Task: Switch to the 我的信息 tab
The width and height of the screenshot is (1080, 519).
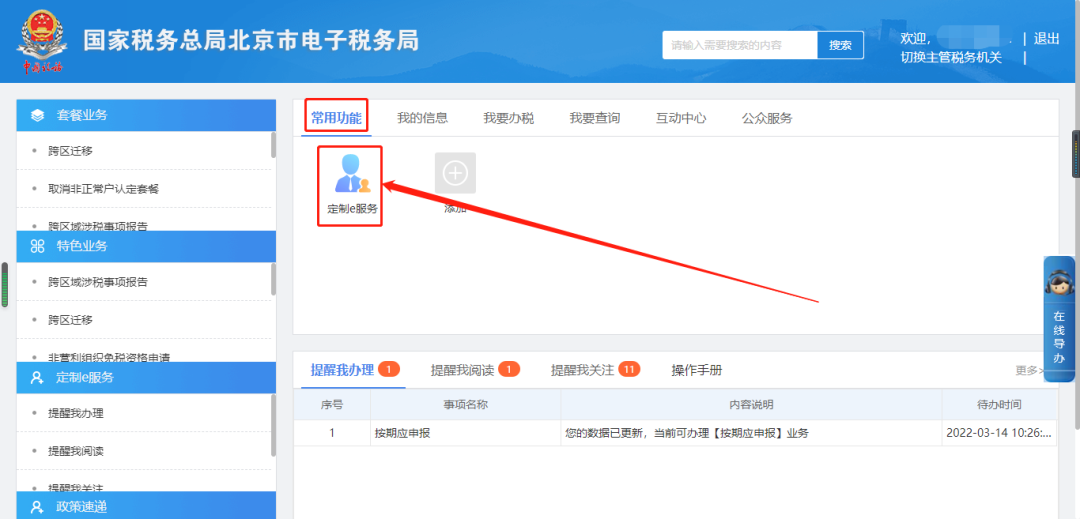Action: (x=422, y=118)
